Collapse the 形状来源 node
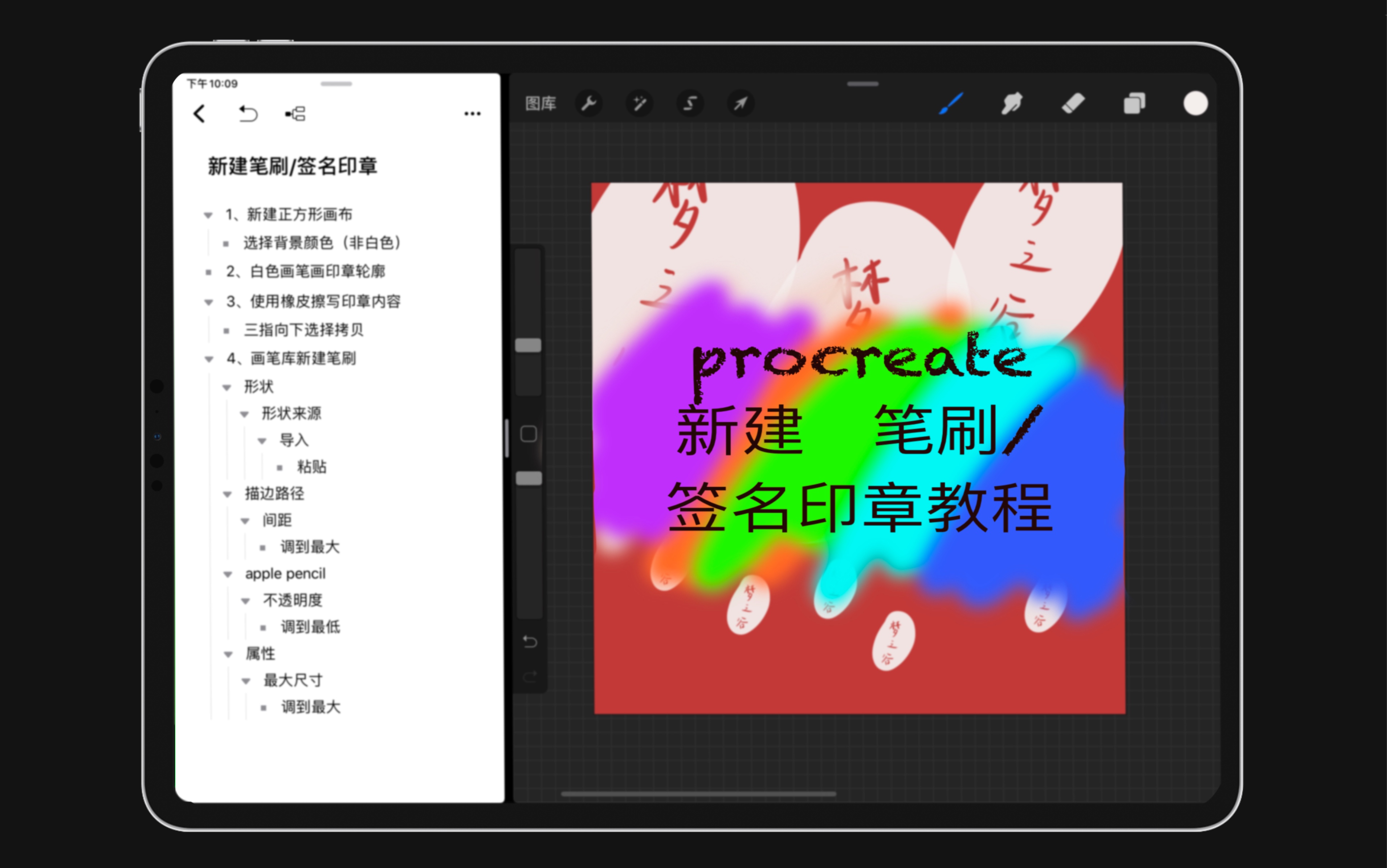This screenshot has height=868, width=1387. coord(244,414)
